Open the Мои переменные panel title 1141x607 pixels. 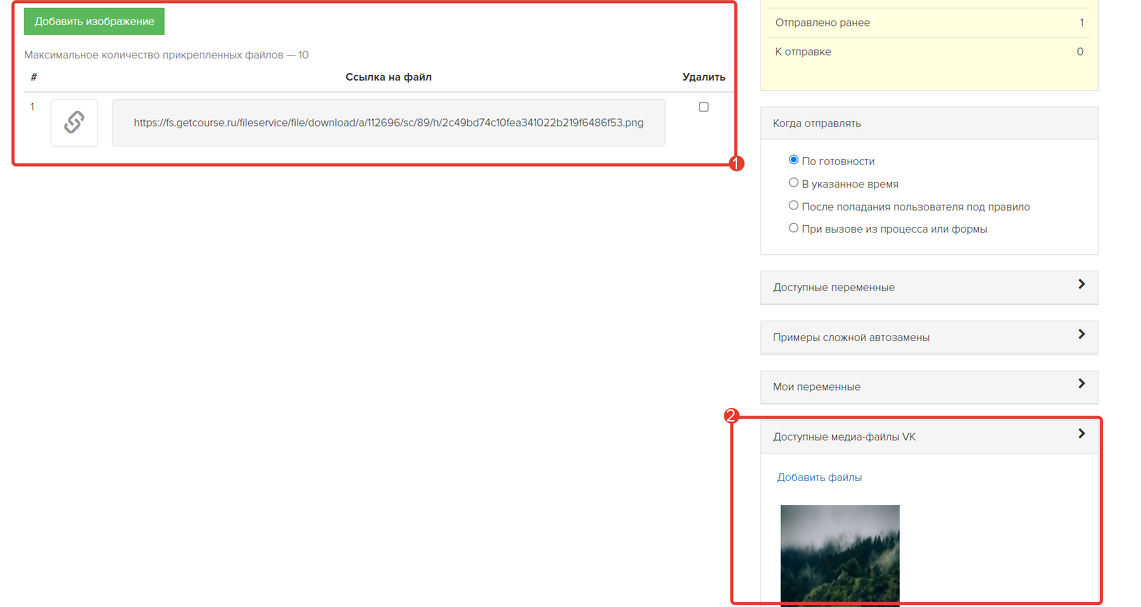[x=816, y=387]
